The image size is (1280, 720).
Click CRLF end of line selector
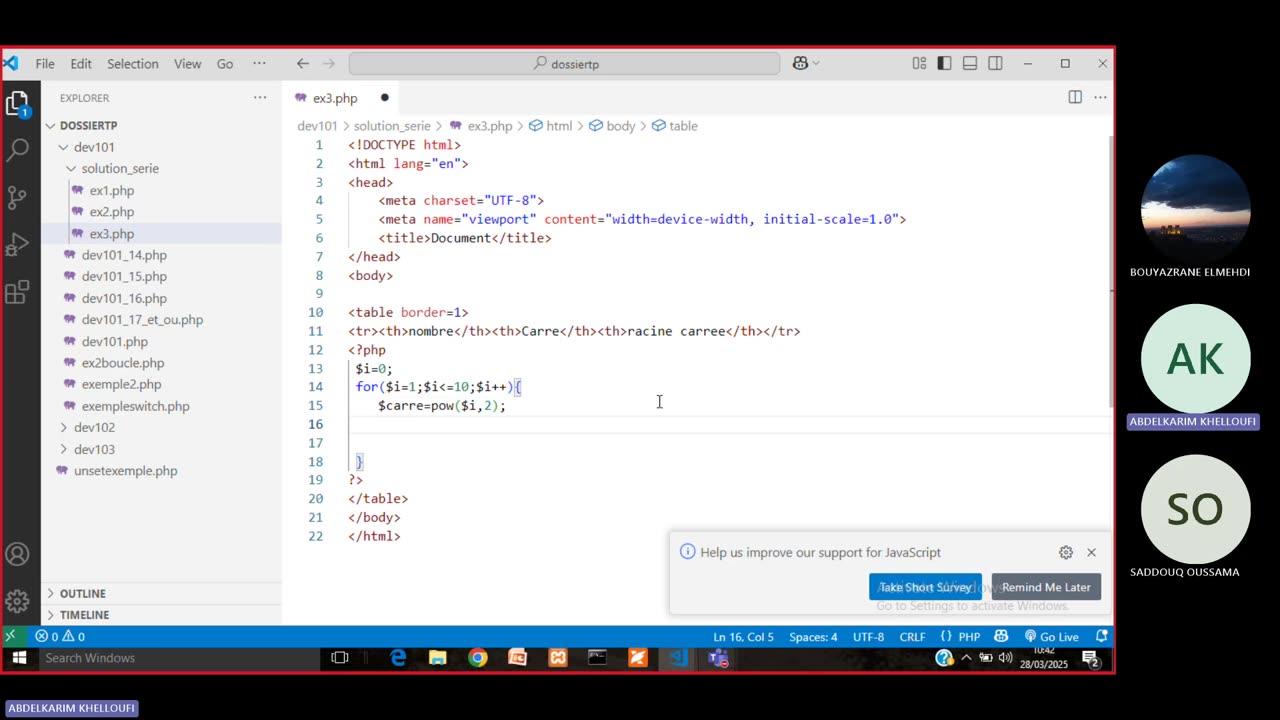pyautogui.click(x=912, y=636)
